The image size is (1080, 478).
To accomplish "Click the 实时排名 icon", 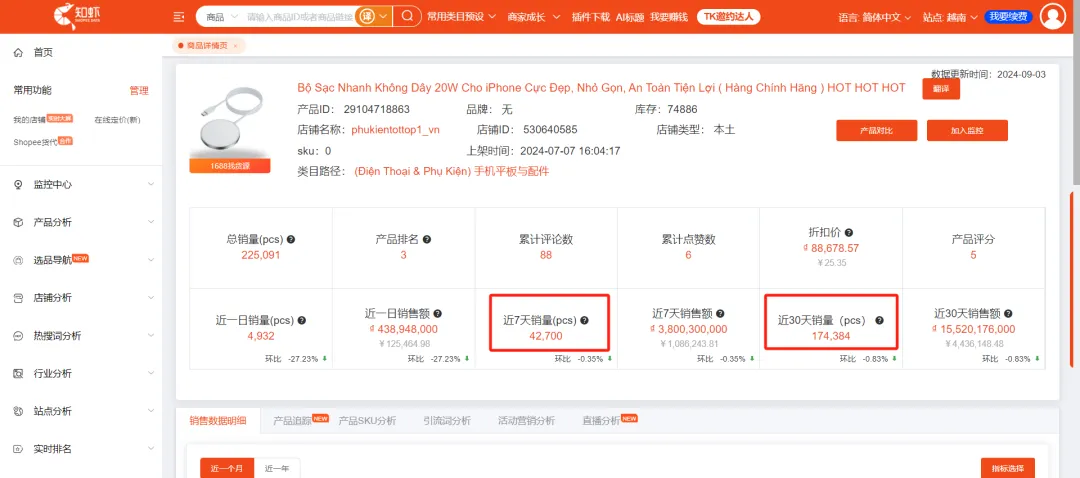I will tap(19, 449).
